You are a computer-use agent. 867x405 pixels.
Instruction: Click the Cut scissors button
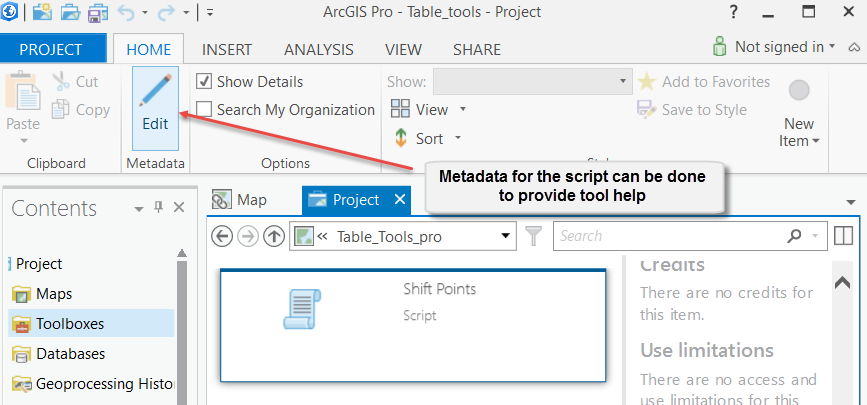point(75,82)
